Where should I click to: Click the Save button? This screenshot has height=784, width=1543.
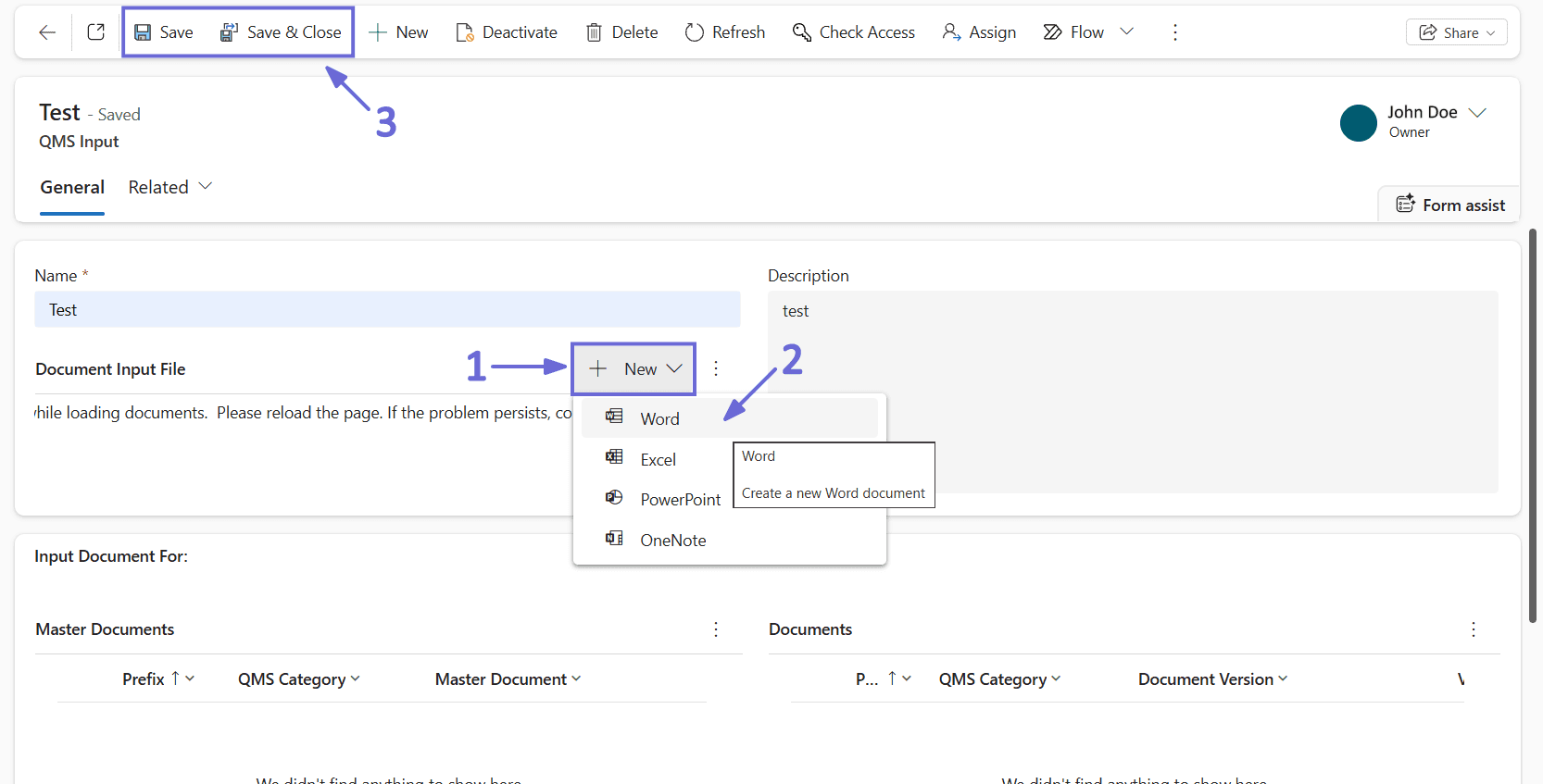pyautogui.click(x=164, y=32)
